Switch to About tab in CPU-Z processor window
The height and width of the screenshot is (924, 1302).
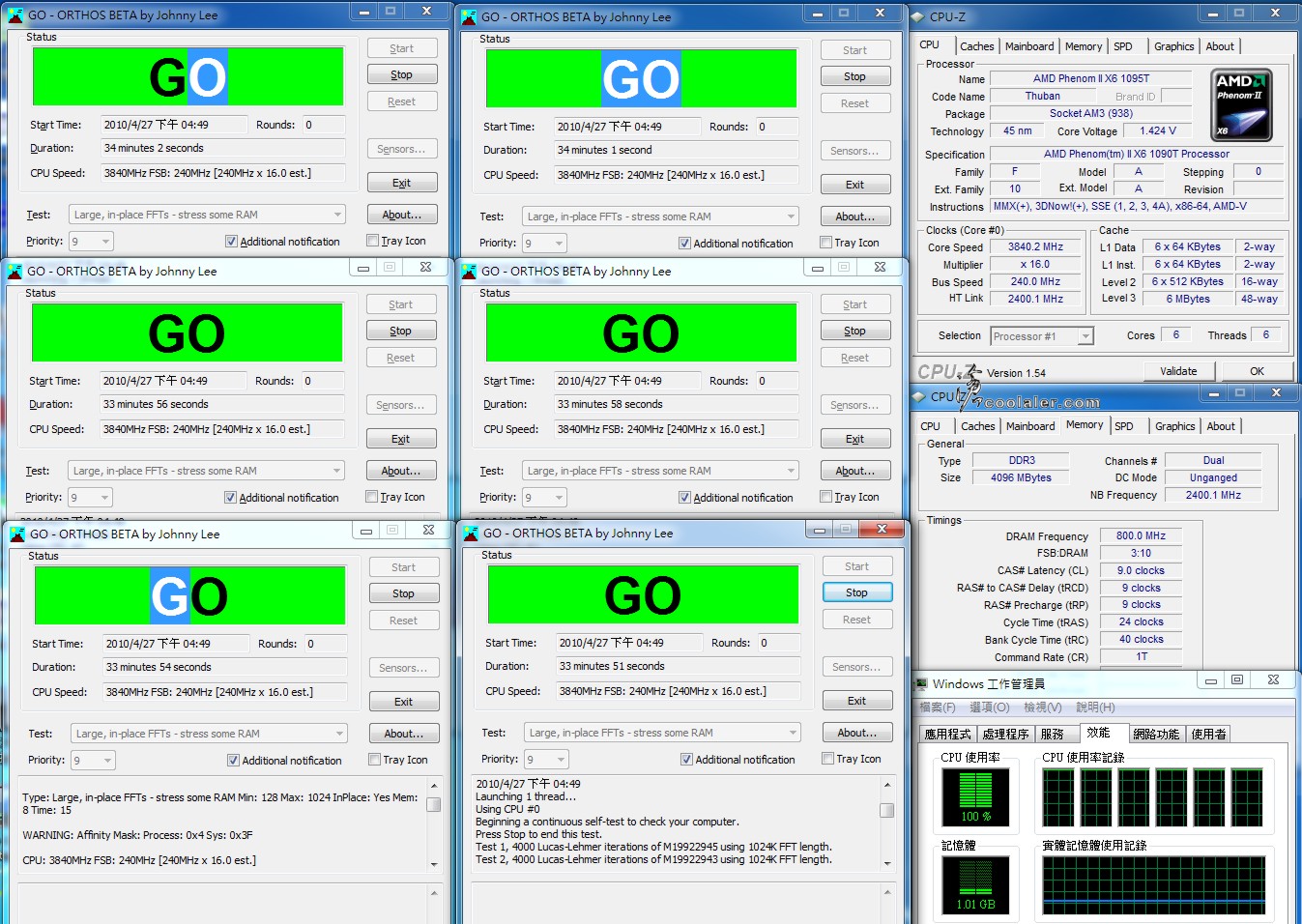pos(1220,46)
